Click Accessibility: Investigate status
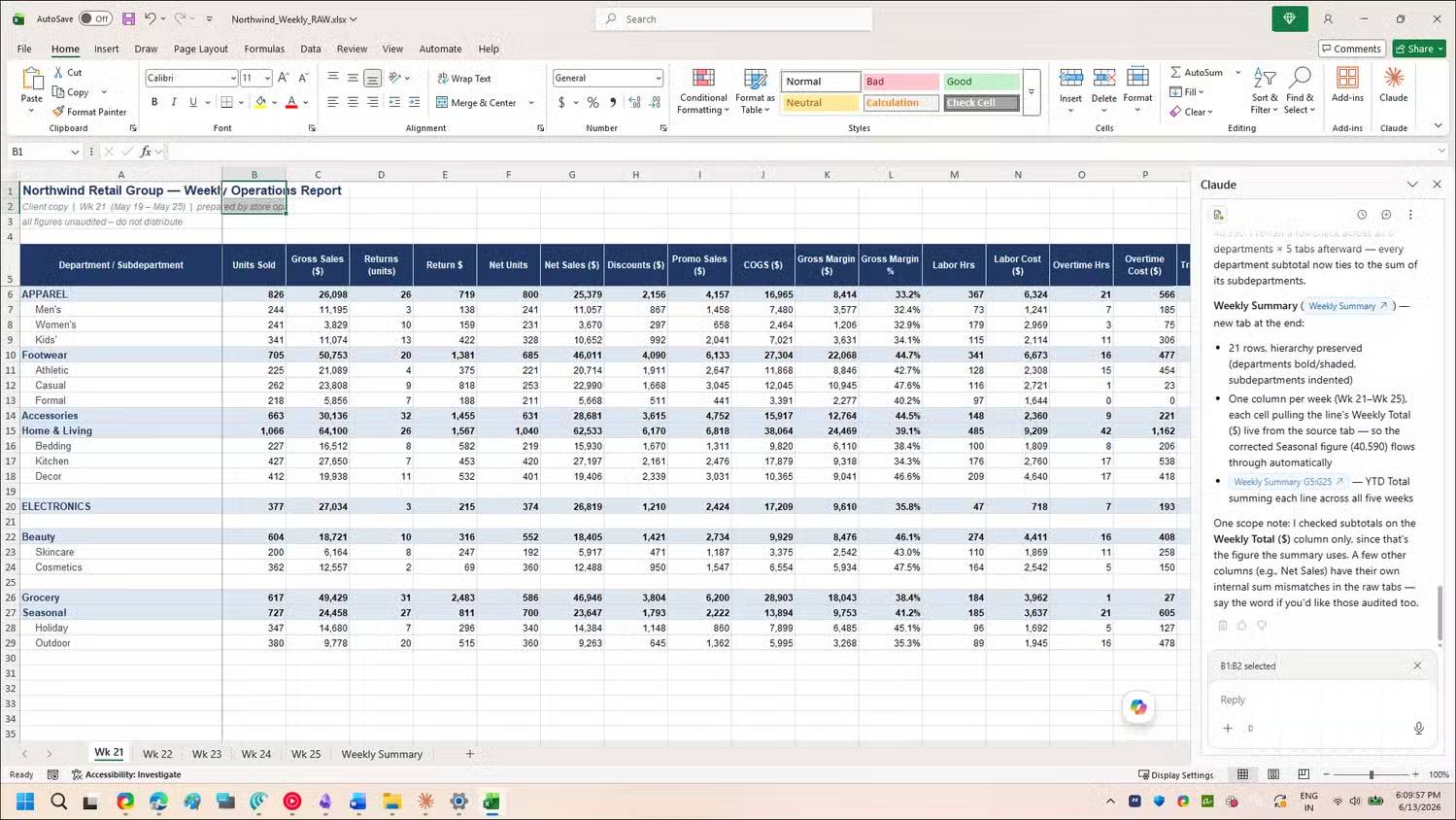1456x820 pixels. click(x=126, y=774)
